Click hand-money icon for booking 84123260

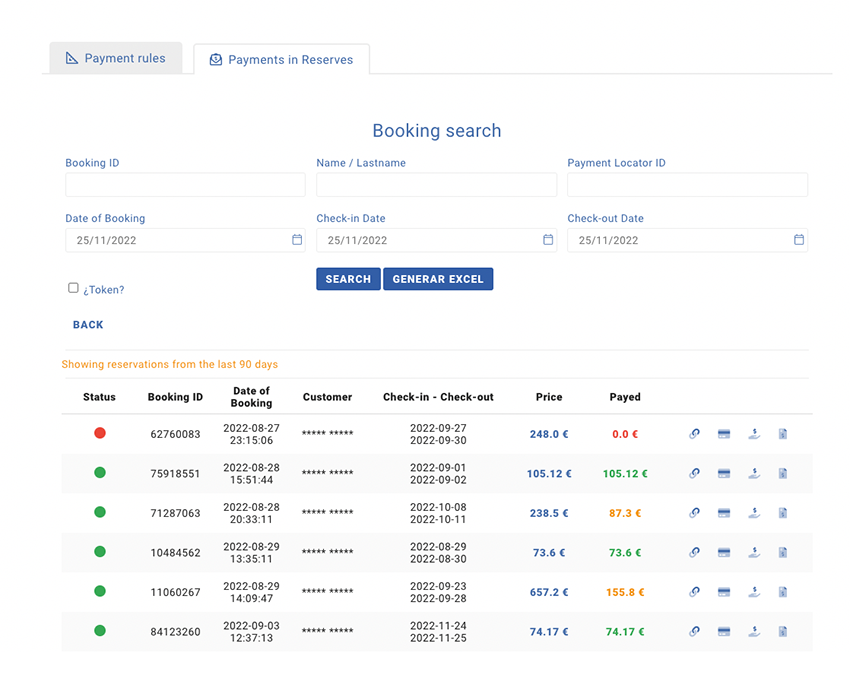[x=754, y=632]
